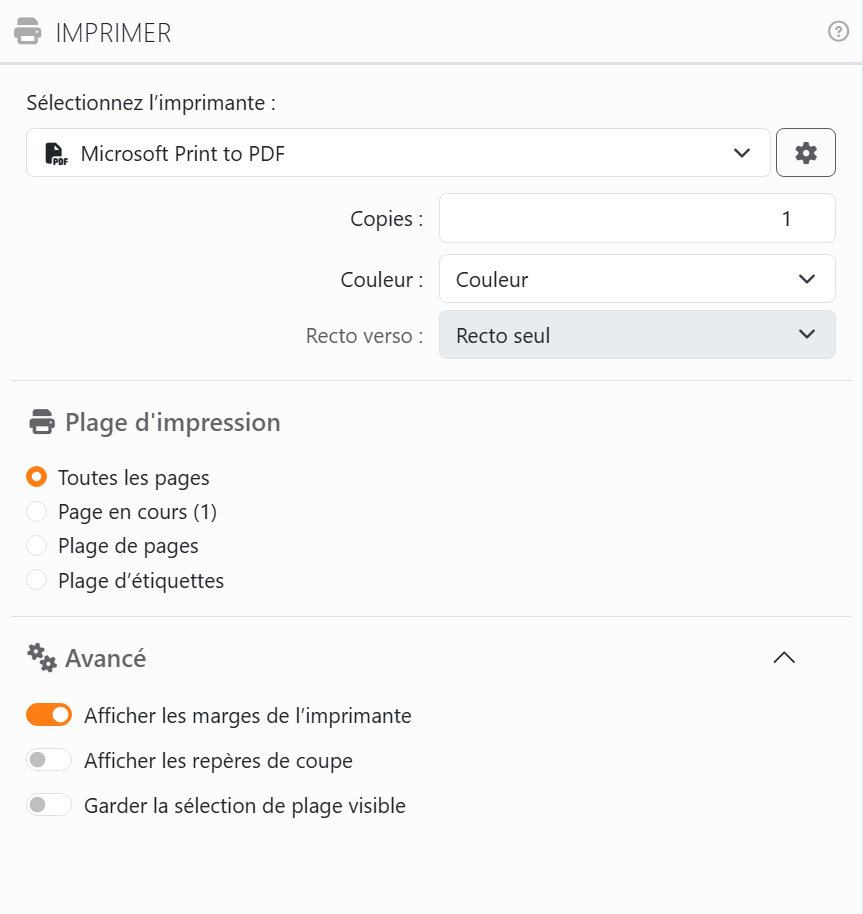863x914 pixels.
Task: Enable Afficher les repères de coupe
Action: 49,760
